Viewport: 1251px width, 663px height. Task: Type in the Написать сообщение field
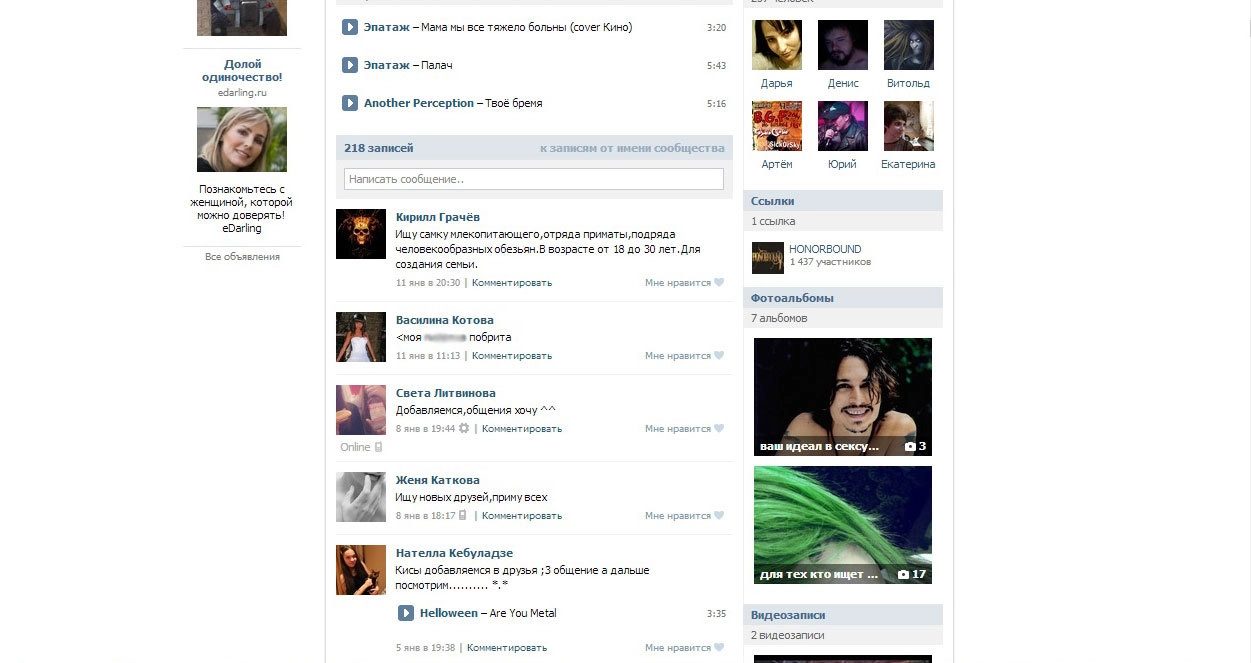533,179
